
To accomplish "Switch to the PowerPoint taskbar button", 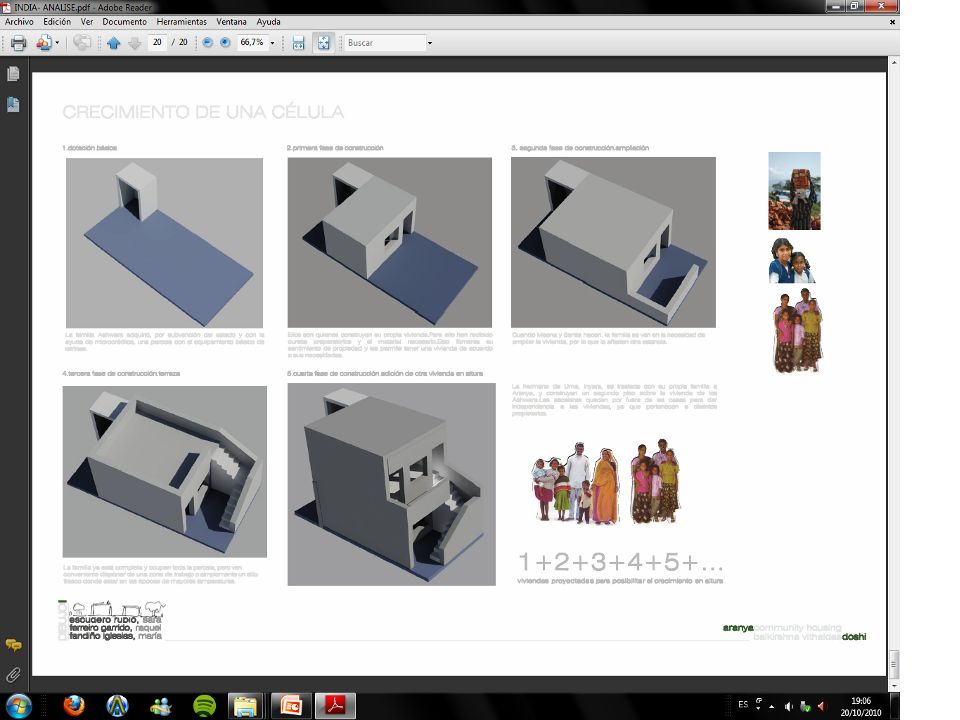I will 291,706.
